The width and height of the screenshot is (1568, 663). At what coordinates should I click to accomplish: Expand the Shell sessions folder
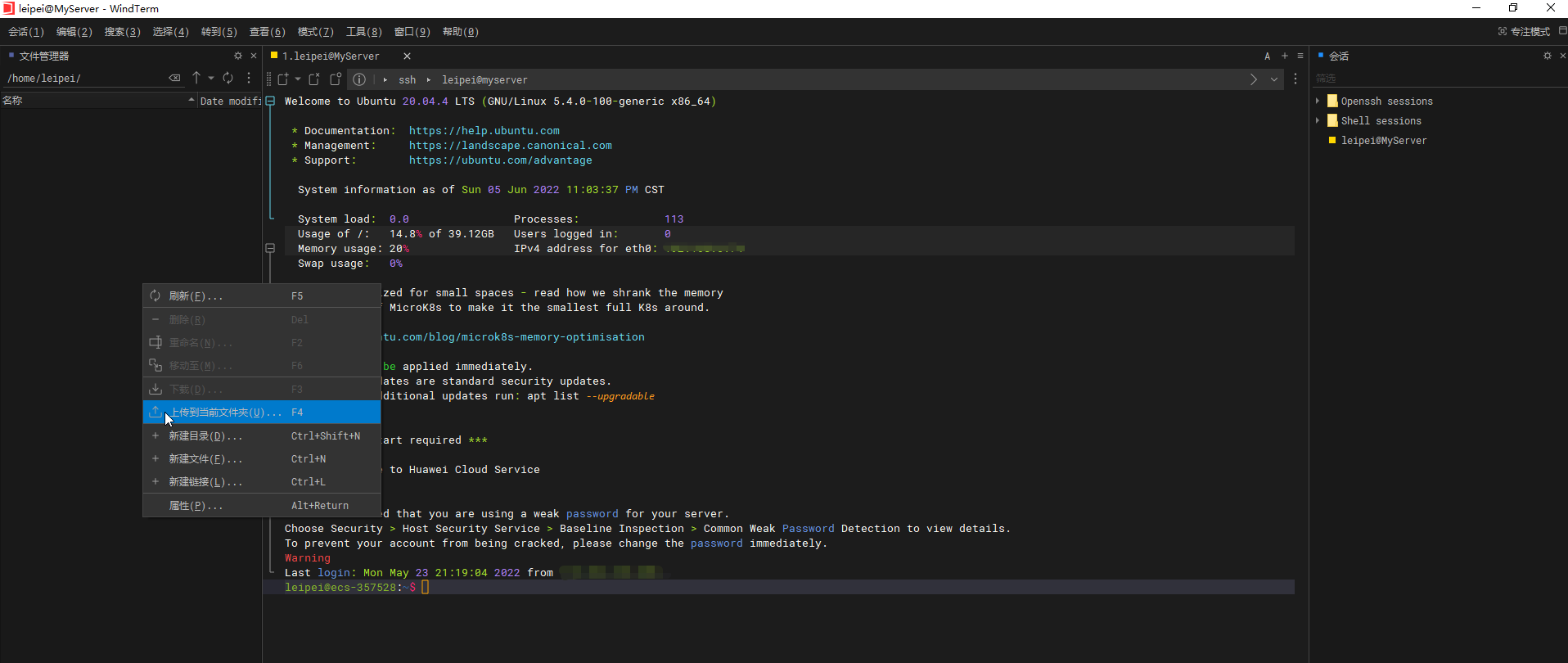click(x=1318, y=120)
